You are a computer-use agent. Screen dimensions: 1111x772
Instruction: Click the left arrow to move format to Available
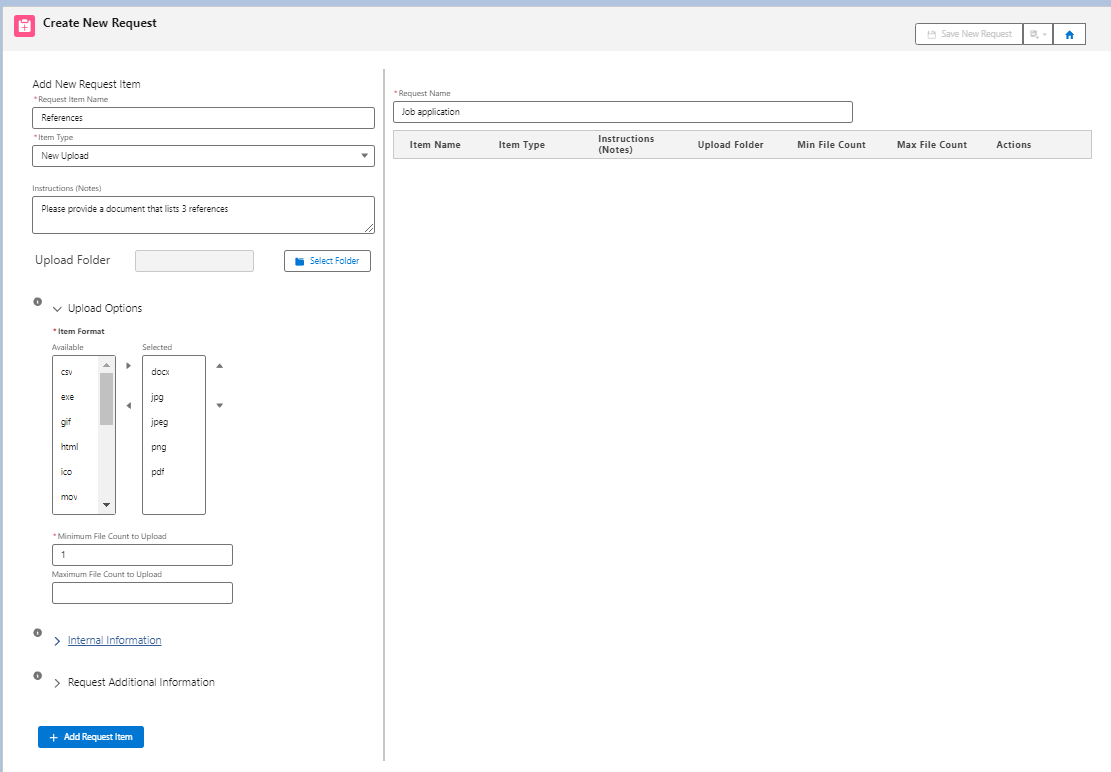click(x=128, y=405)
